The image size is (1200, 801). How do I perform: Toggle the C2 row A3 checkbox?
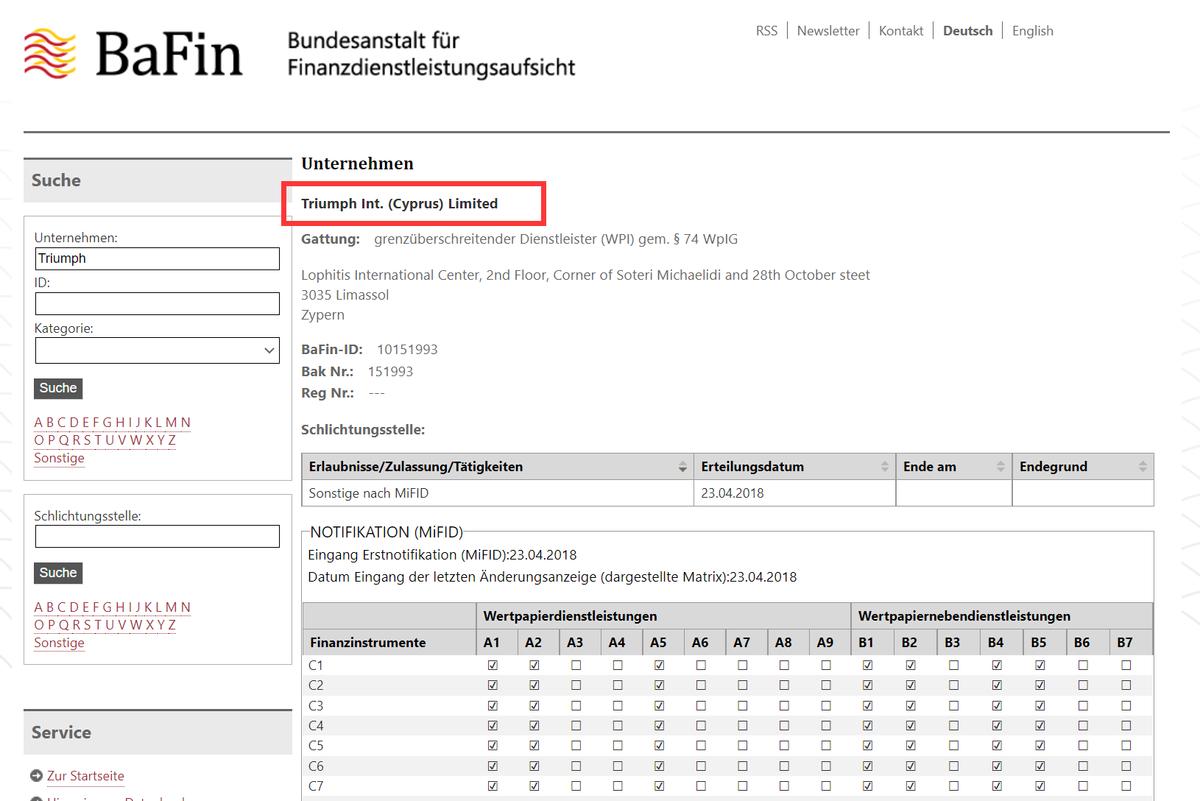coord(575,685)
